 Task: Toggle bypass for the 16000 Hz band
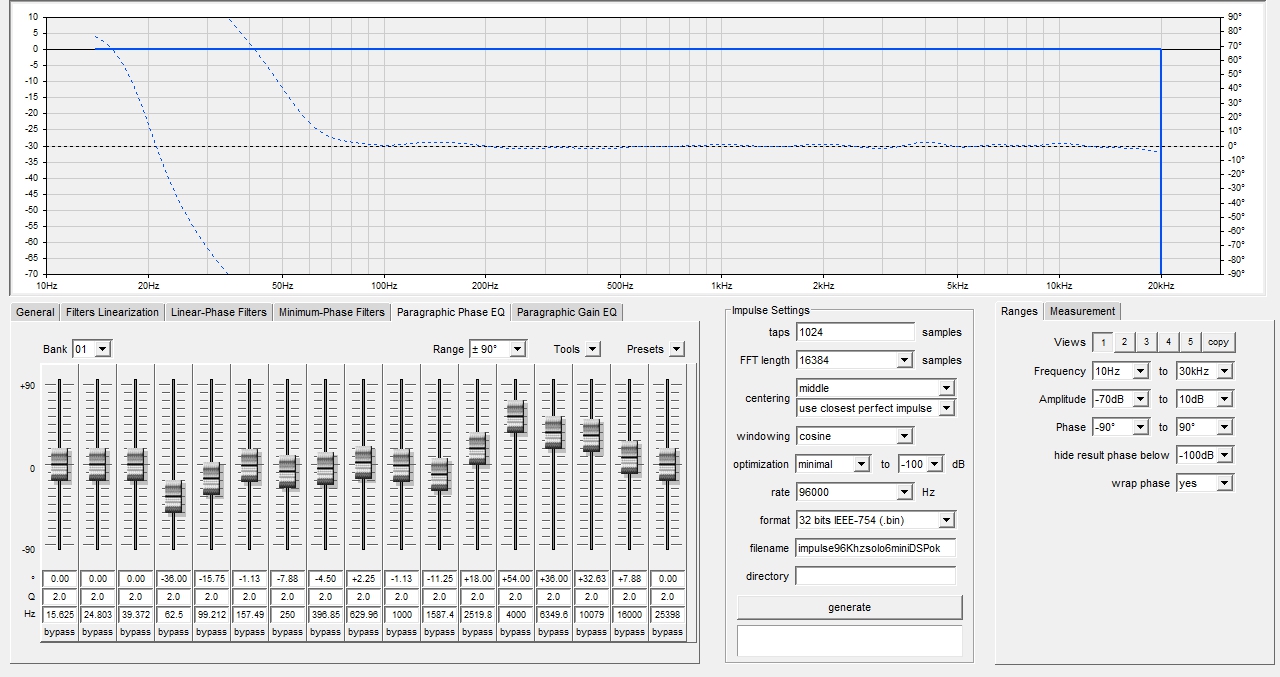pyautogui.click(x=629, y=632)
